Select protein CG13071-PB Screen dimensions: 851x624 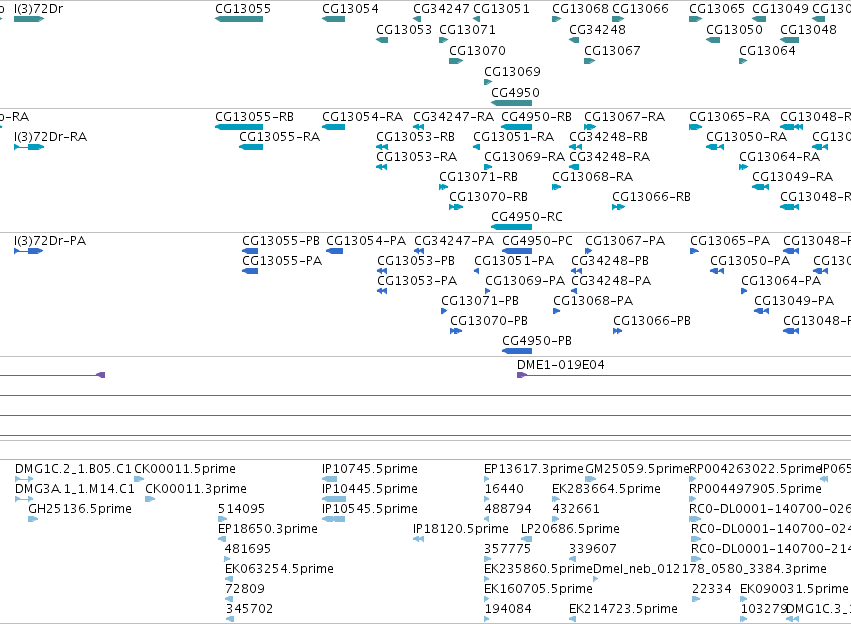click(x=480, y=301)
